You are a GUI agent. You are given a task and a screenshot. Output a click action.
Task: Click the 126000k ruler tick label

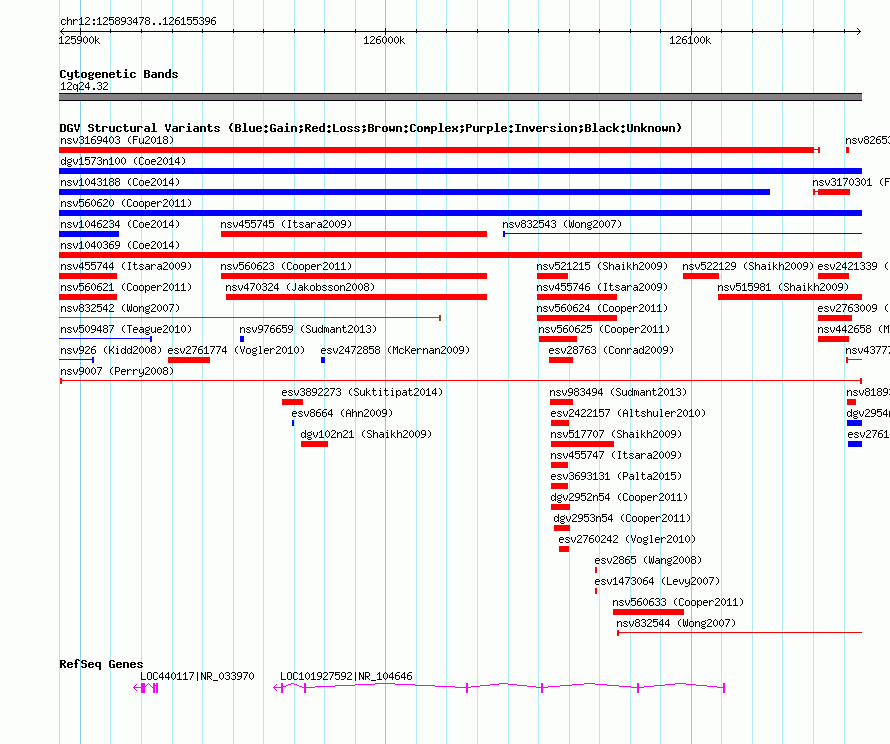click(x=384, y=40)
